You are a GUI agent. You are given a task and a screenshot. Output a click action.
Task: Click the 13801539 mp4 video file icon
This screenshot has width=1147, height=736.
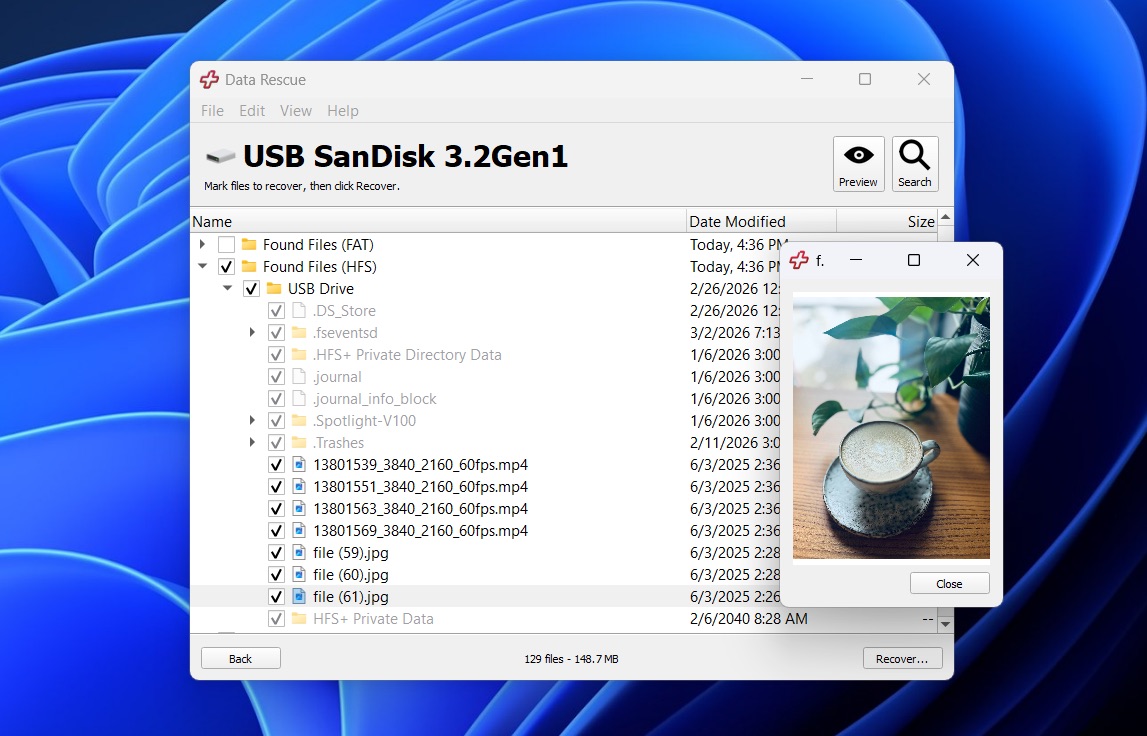pyautogui.click(x=299, y=465)
